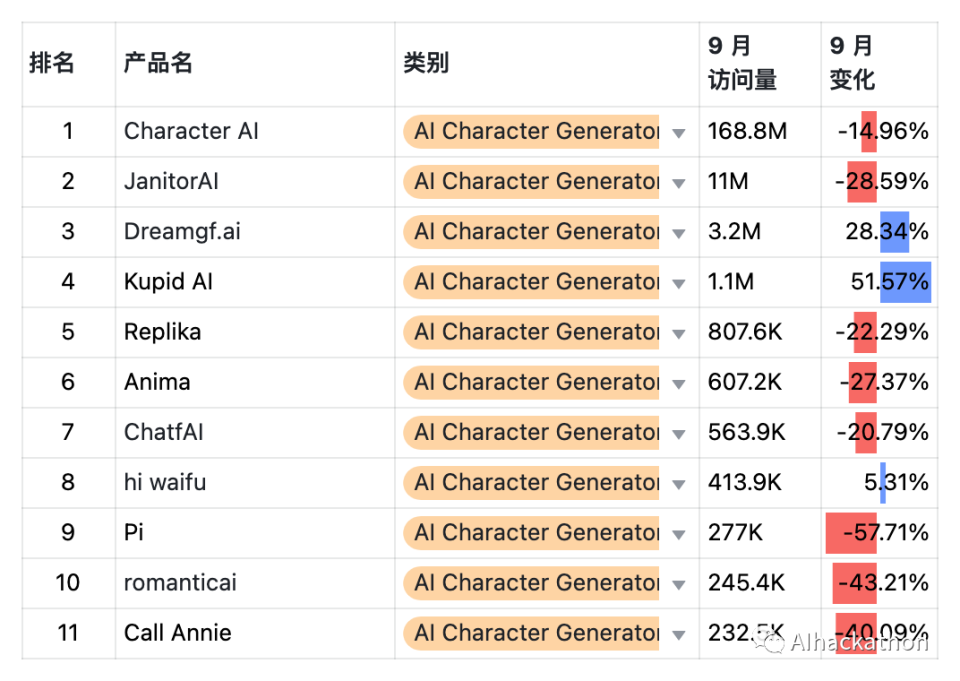Image resolution: width=960 pixels, height=681 pixels.
Task: Select the hi waifu product cell
Action: click(165, 483)
